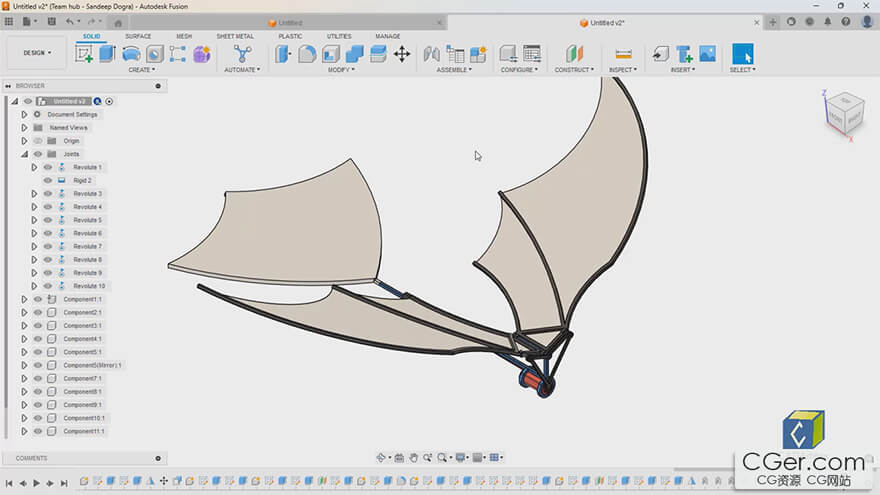Screen dimensions: 880x495
Task: Select the Hole tool
Action: point(154,54)
